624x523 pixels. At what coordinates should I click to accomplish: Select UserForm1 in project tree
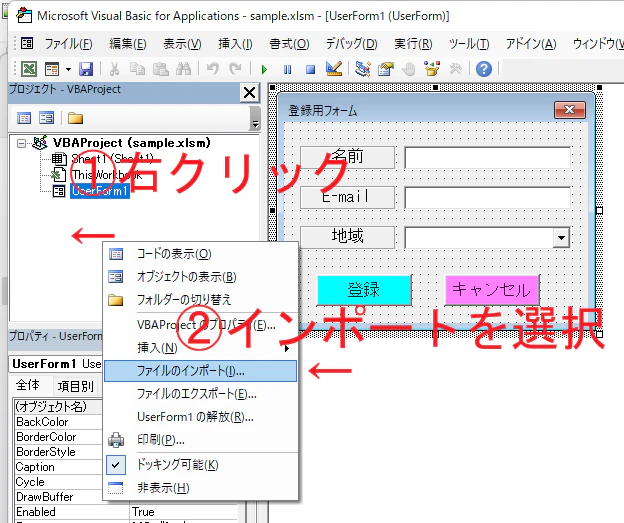click(99, 191)
